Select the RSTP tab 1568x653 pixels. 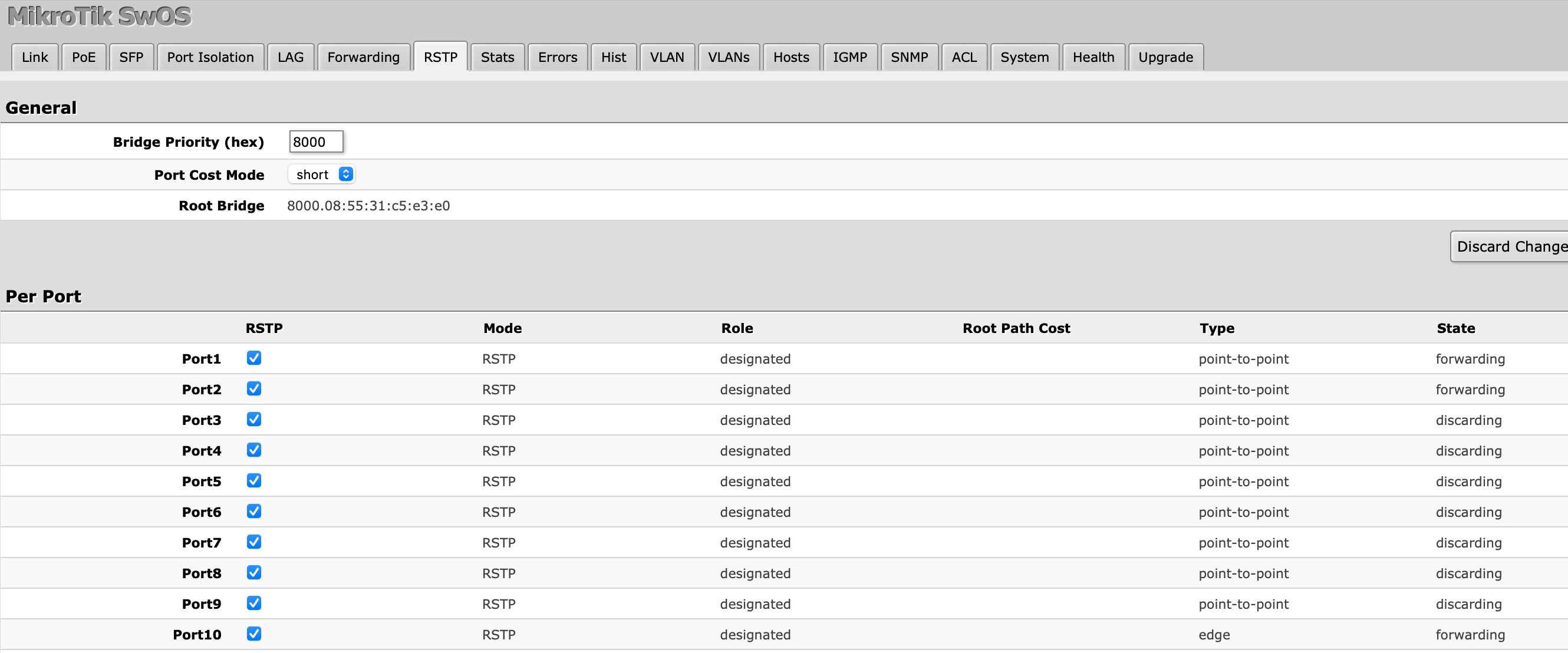pyautogui.click(x=440, y=57)
